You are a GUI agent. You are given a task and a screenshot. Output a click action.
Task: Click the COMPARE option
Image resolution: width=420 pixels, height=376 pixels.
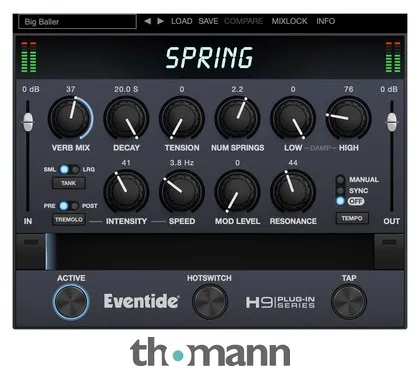point(243,21)
